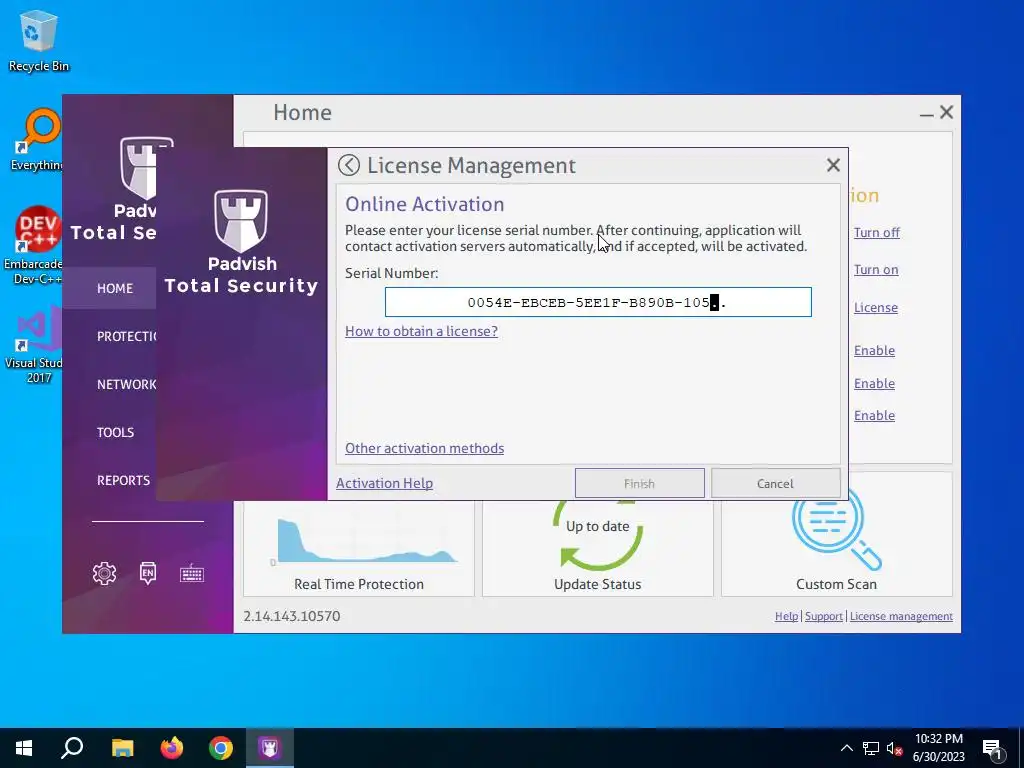Open TOOLS section in sidebar
Viewport: 1024px width, 768px height.
click(x=116, y=432)
